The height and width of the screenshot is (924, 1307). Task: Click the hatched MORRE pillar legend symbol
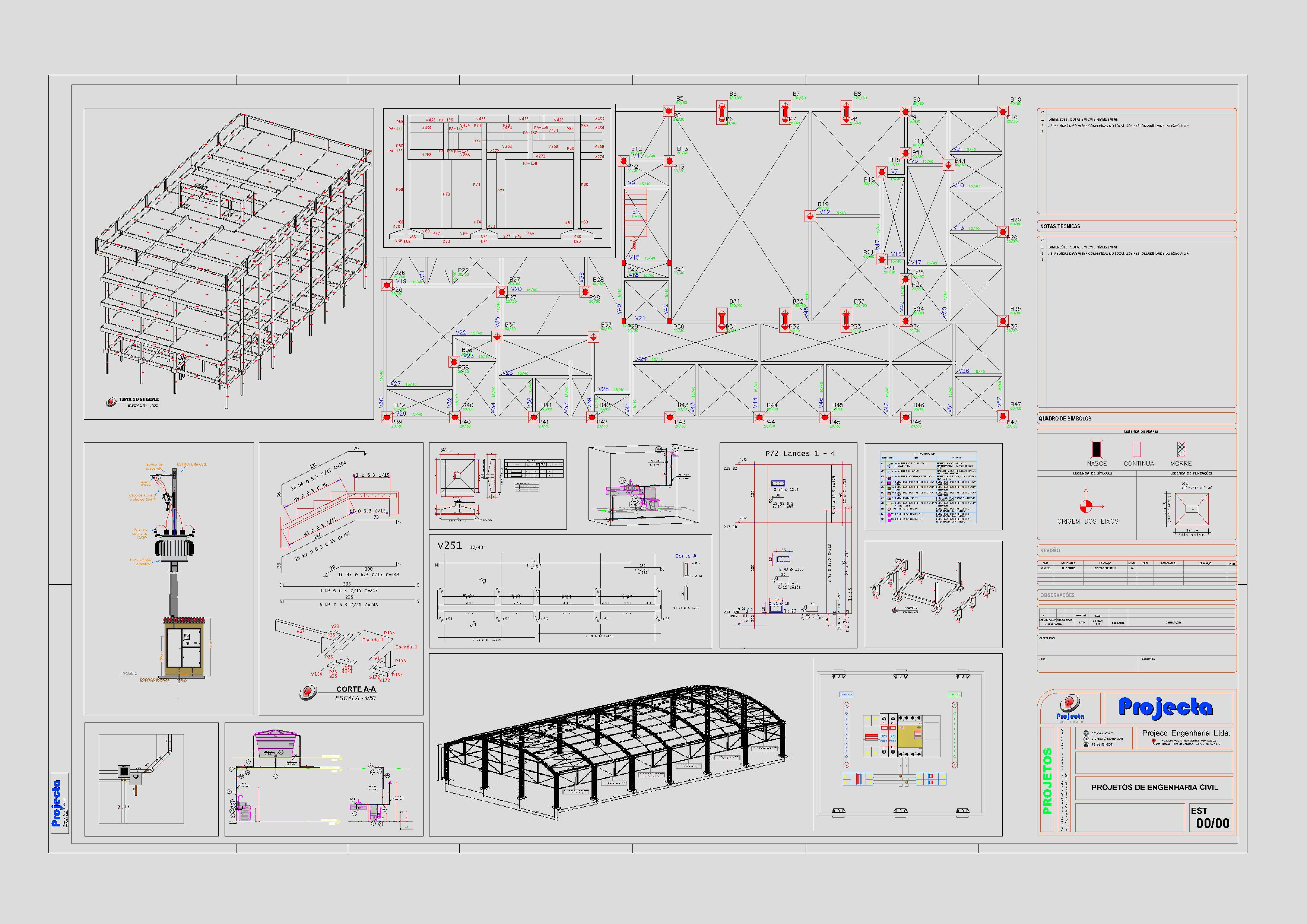coord(1181,449)
